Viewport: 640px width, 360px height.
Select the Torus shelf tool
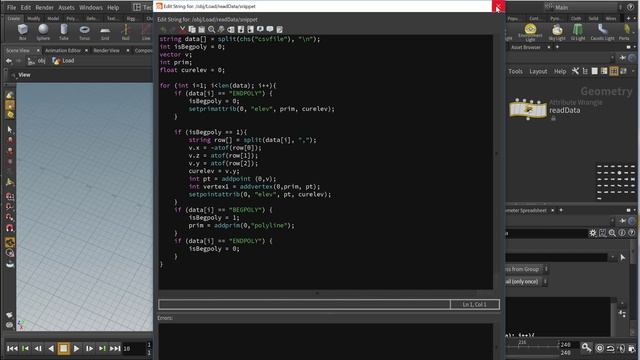84,31
